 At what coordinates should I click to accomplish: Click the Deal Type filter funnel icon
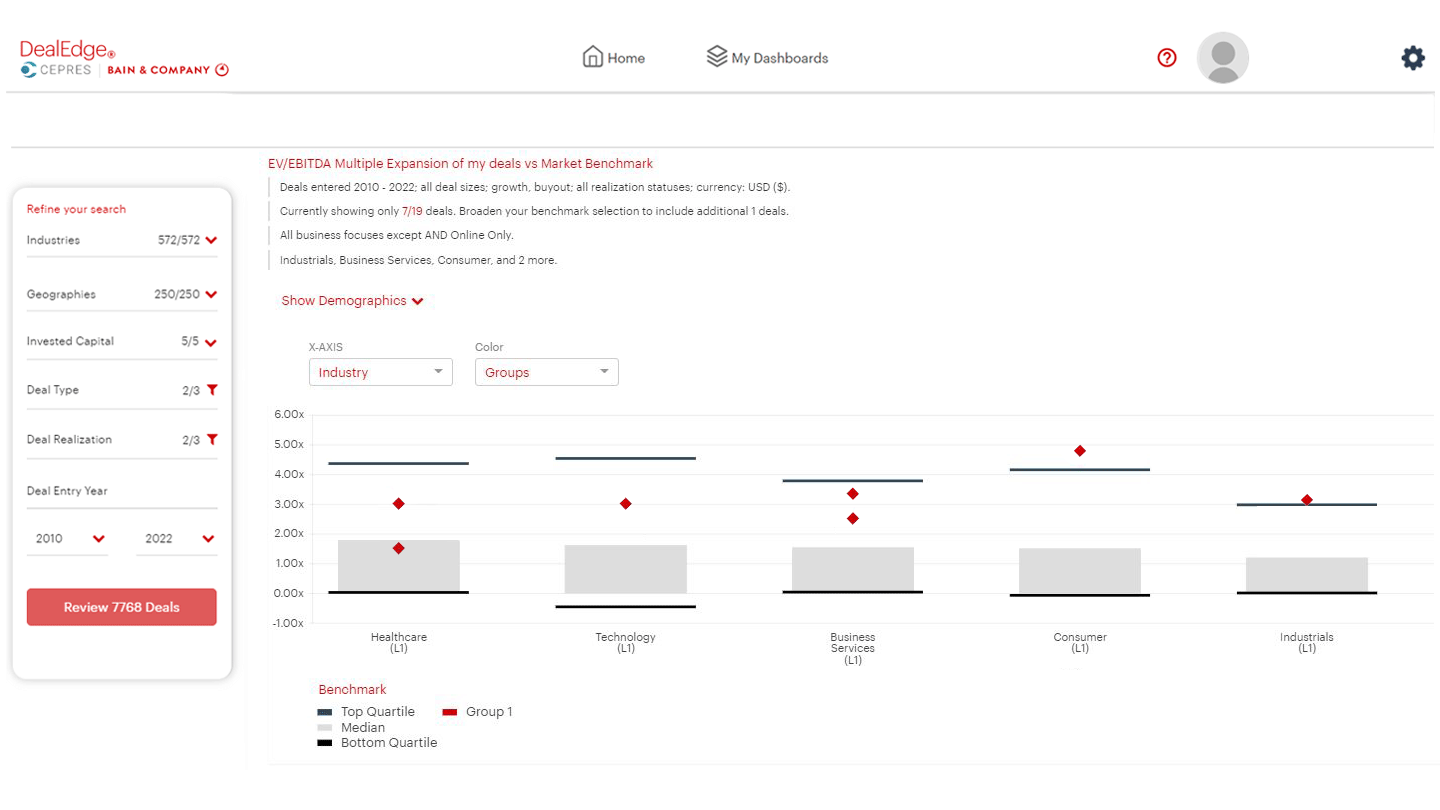211,387
